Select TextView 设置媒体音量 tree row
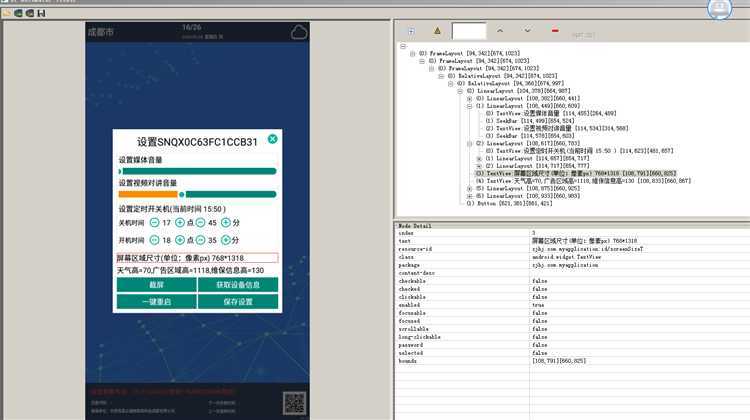 click(551, 113)
